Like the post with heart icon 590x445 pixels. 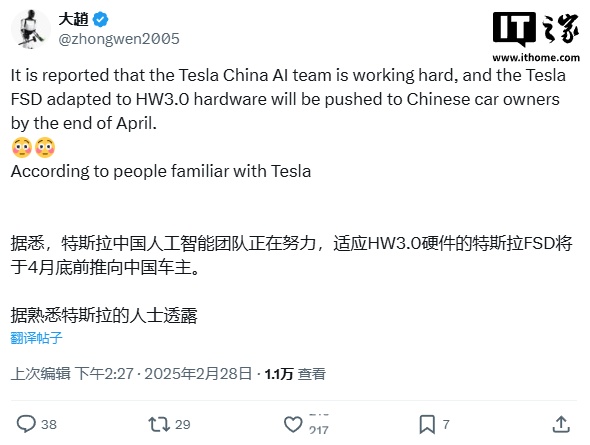pos(293,424)
